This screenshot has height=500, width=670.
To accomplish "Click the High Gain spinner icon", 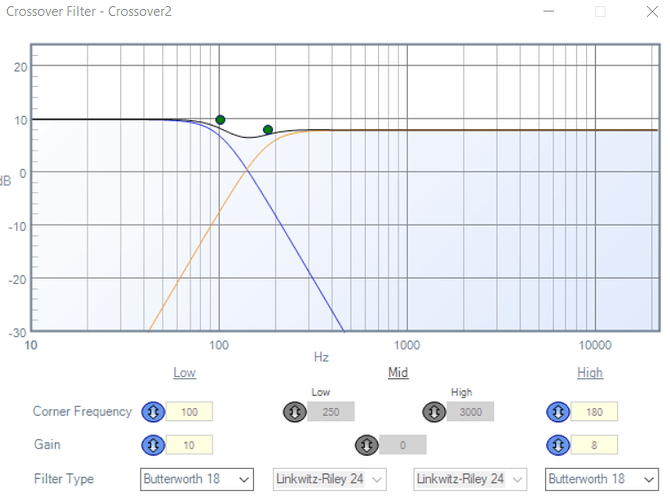I will 558,444.
